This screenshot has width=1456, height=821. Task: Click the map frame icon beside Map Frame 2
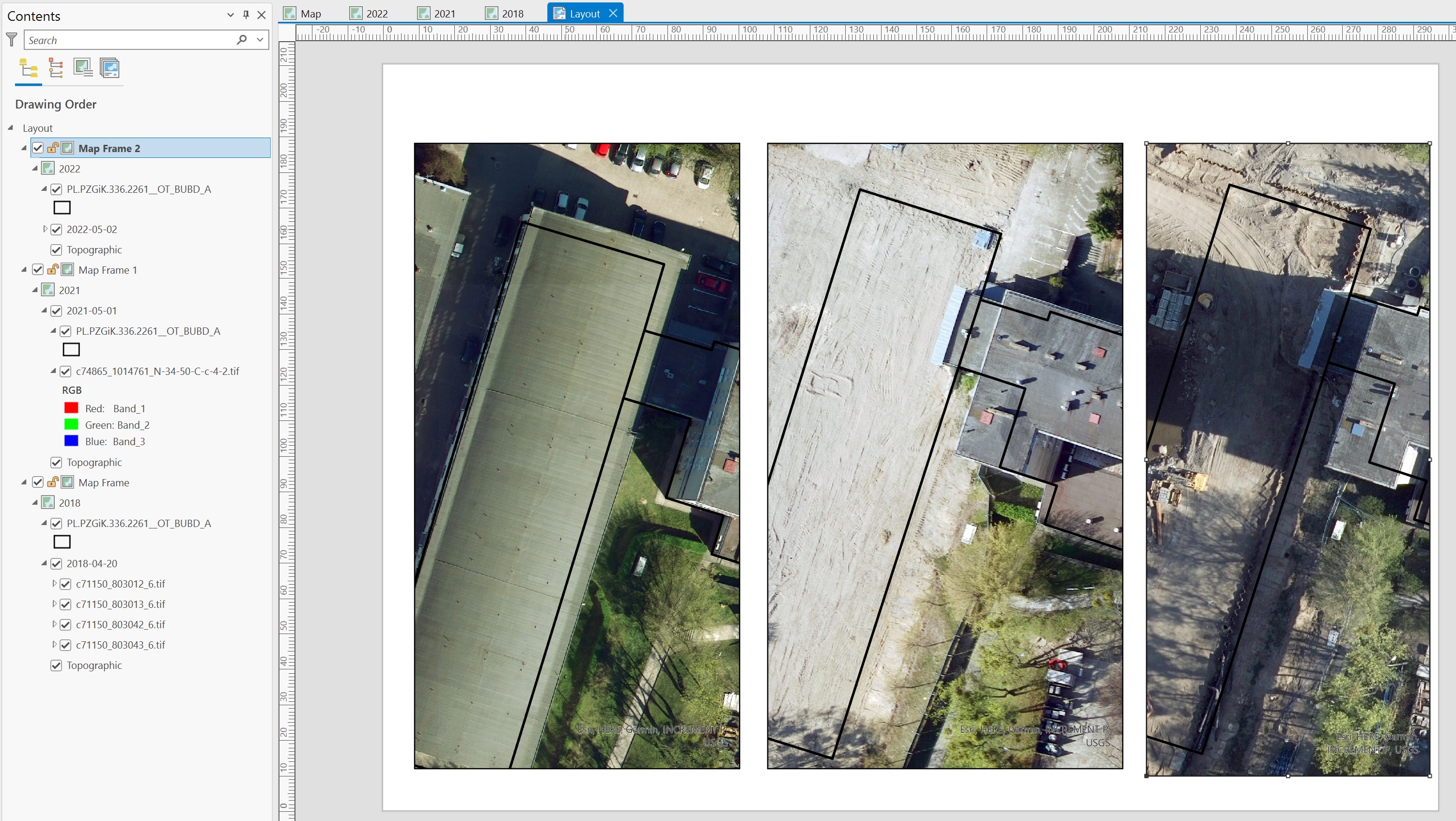67,148
